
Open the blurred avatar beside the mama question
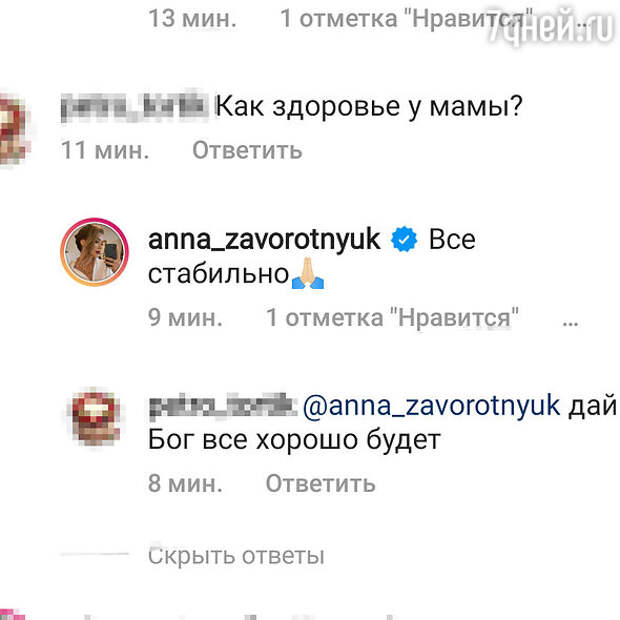click(14, 127)
